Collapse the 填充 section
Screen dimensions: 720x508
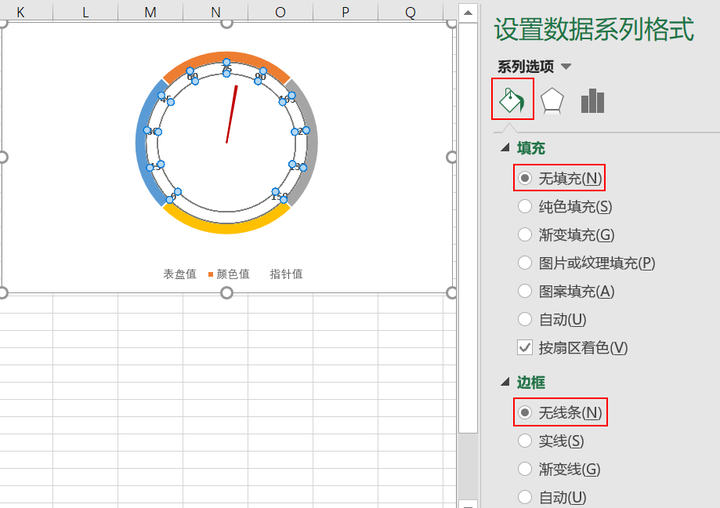pos(506,147)
